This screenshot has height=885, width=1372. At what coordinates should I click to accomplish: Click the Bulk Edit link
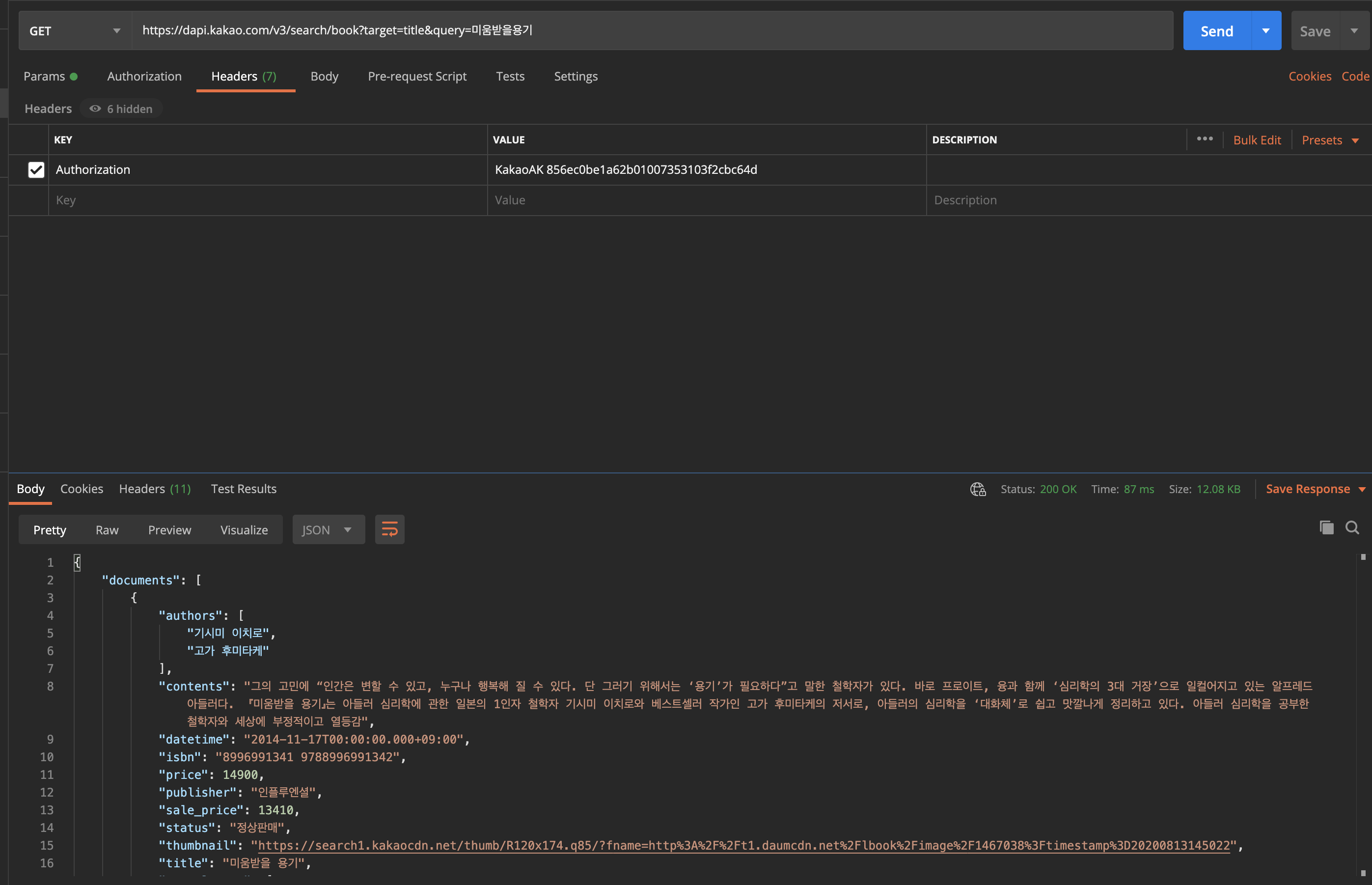coord(1257,139)
